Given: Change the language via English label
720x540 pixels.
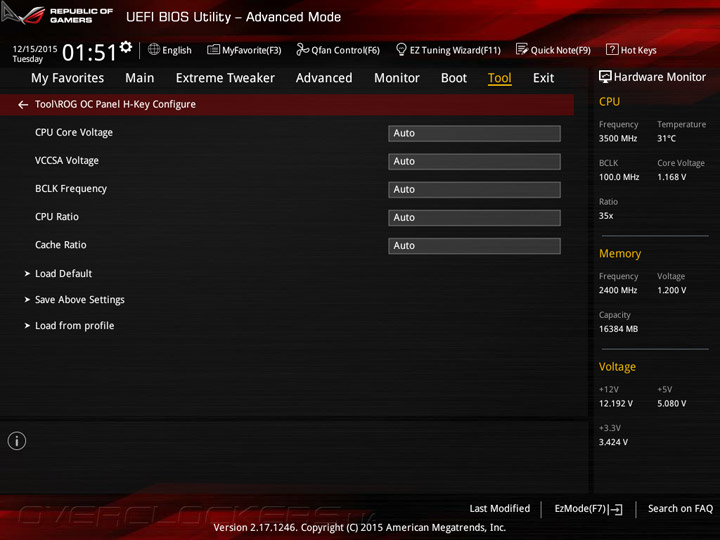Looking at the screenshot, I should click(177, 50).
